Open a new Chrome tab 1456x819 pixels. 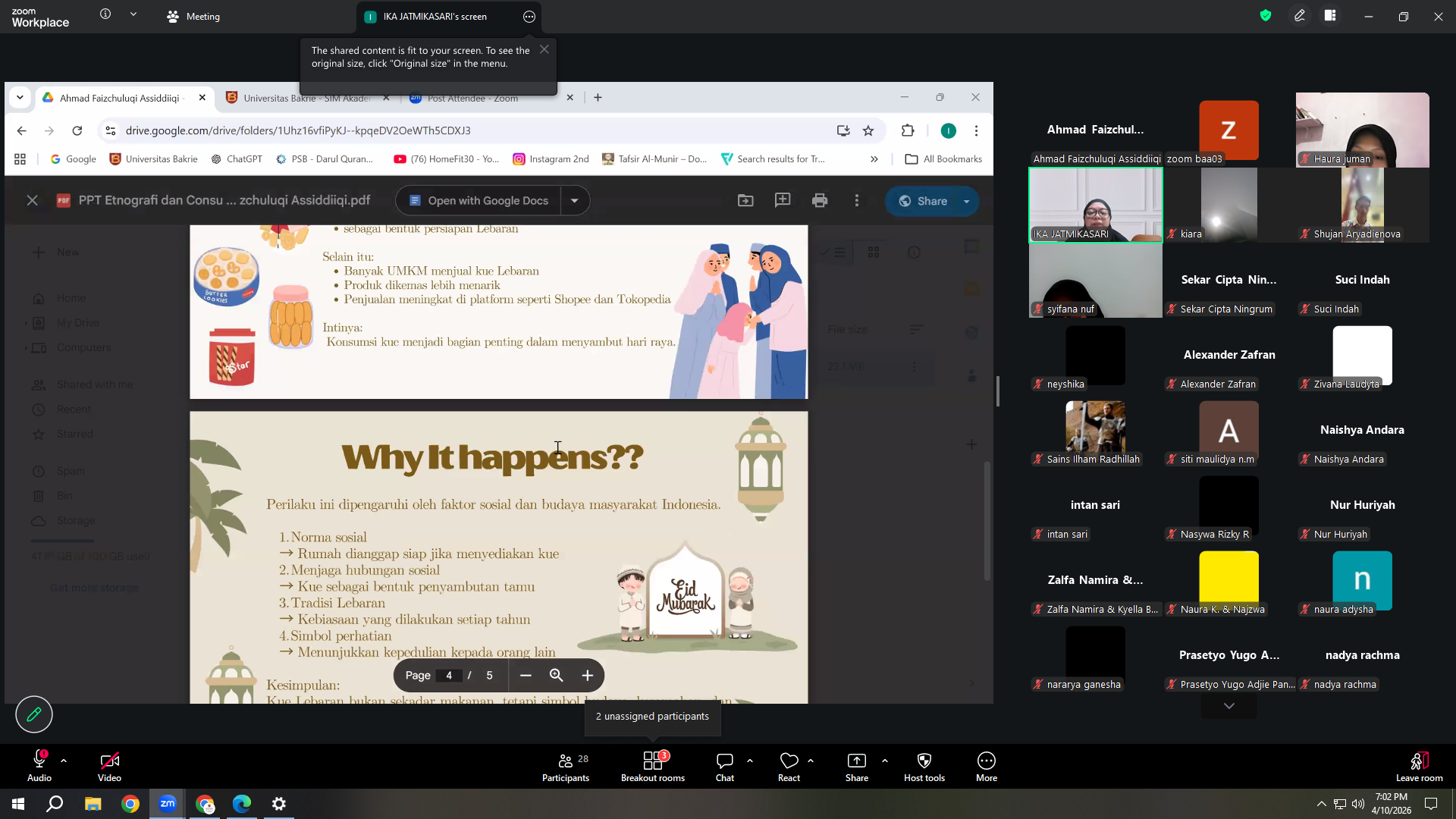598,97
